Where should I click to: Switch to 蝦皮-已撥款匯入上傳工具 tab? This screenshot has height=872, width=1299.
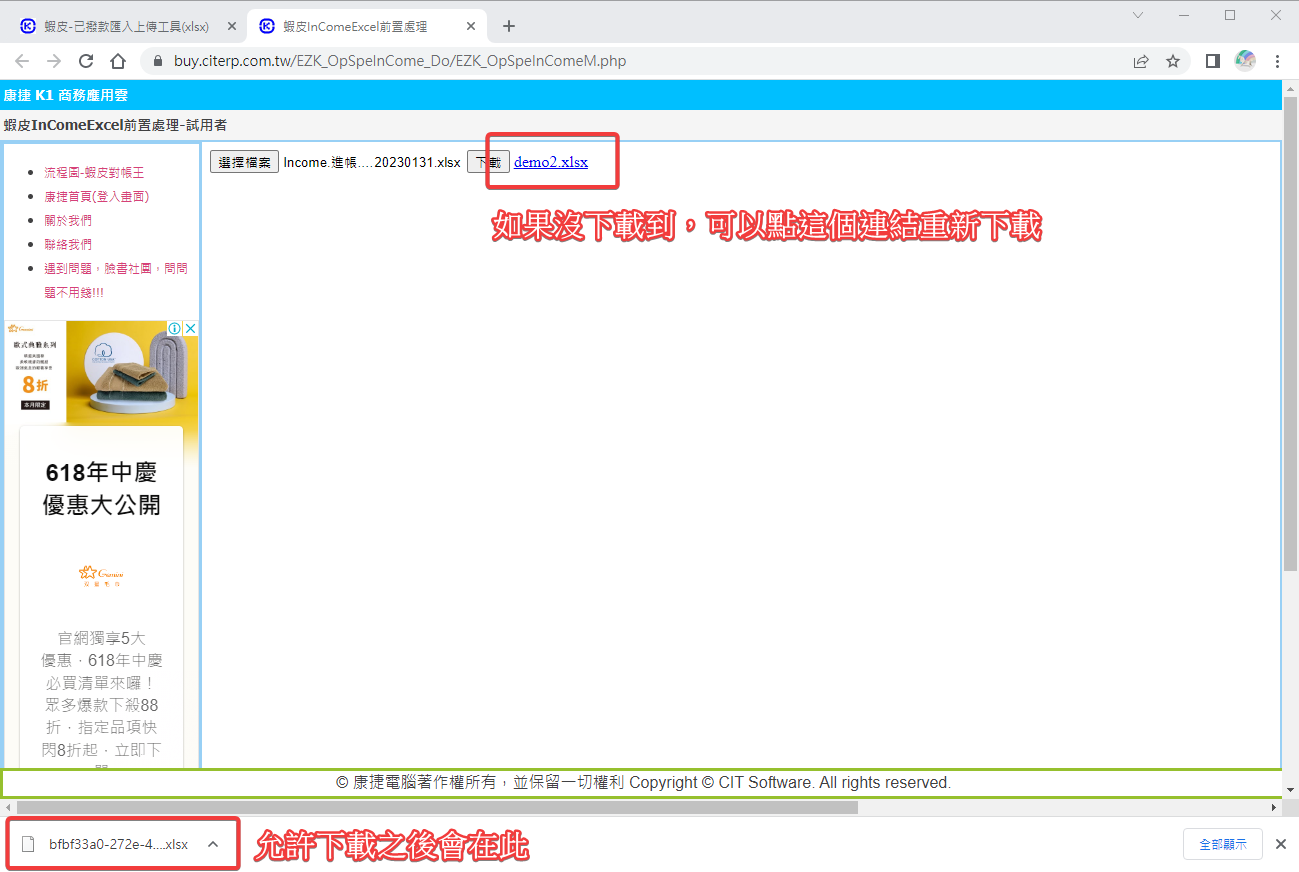[125, 26]
